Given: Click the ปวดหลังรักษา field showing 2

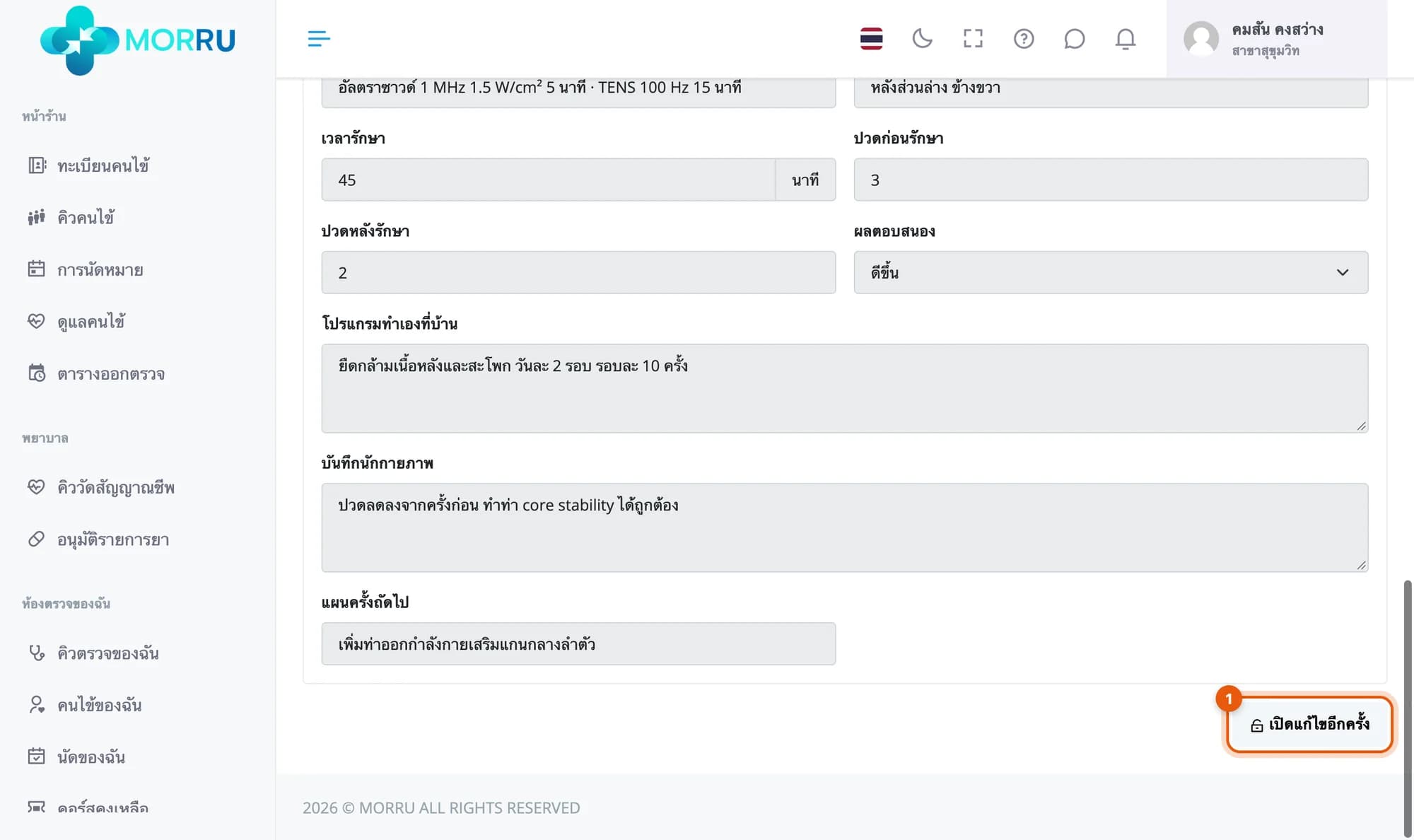Looking at the screenshot, I should (578, 272).
